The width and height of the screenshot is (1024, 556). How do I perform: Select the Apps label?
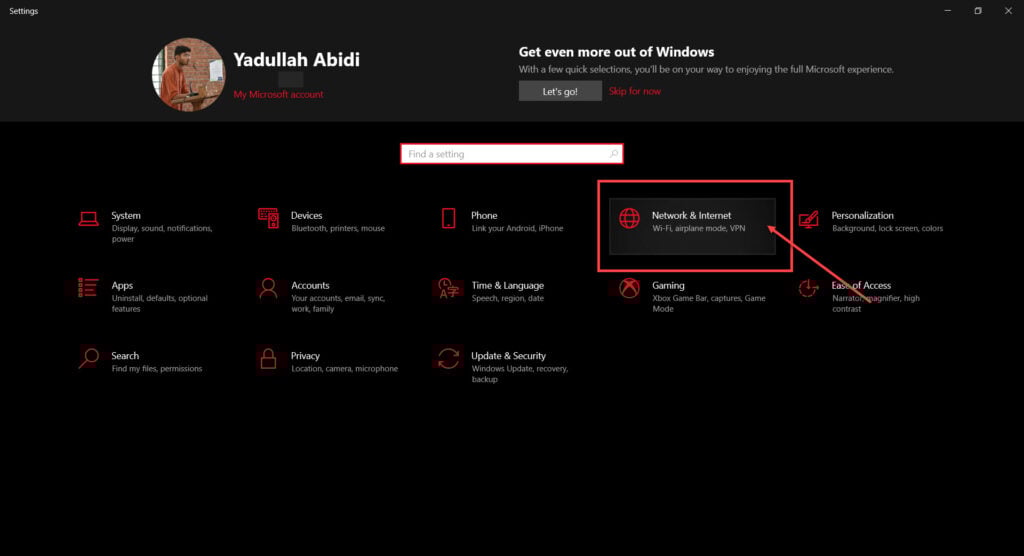[122, 286]
